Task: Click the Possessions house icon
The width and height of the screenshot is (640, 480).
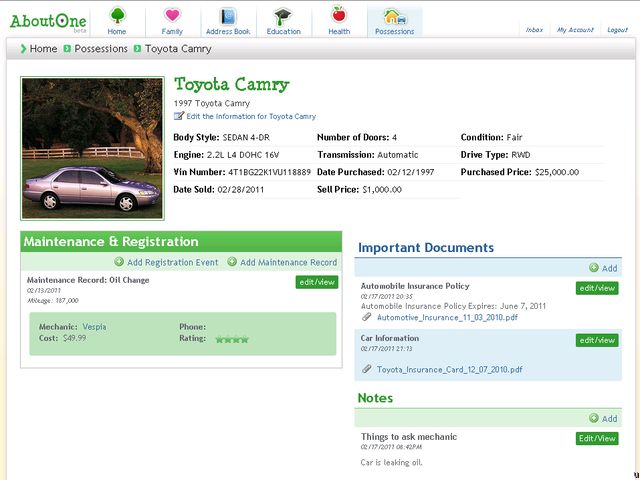Action: coord(394,17)
